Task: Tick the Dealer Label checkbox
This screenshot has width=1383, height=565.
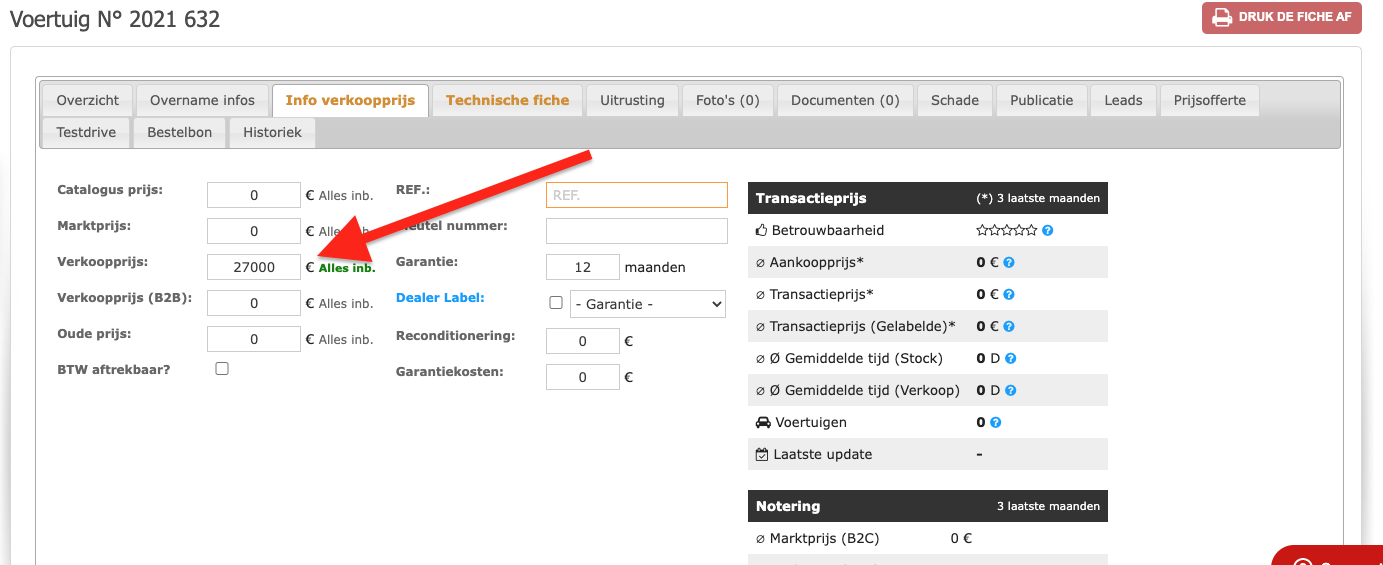Action: tap(556, 303)
